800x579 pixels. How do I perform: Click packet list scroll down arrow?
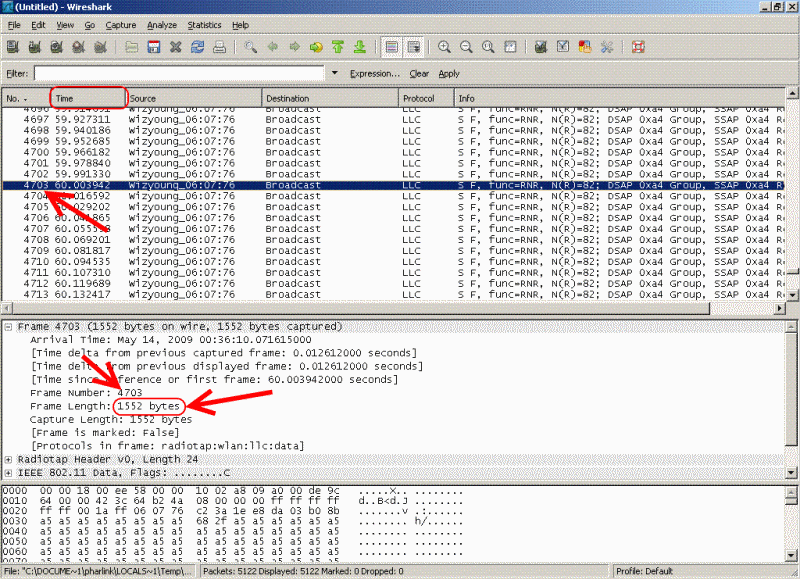coord(792,295)
